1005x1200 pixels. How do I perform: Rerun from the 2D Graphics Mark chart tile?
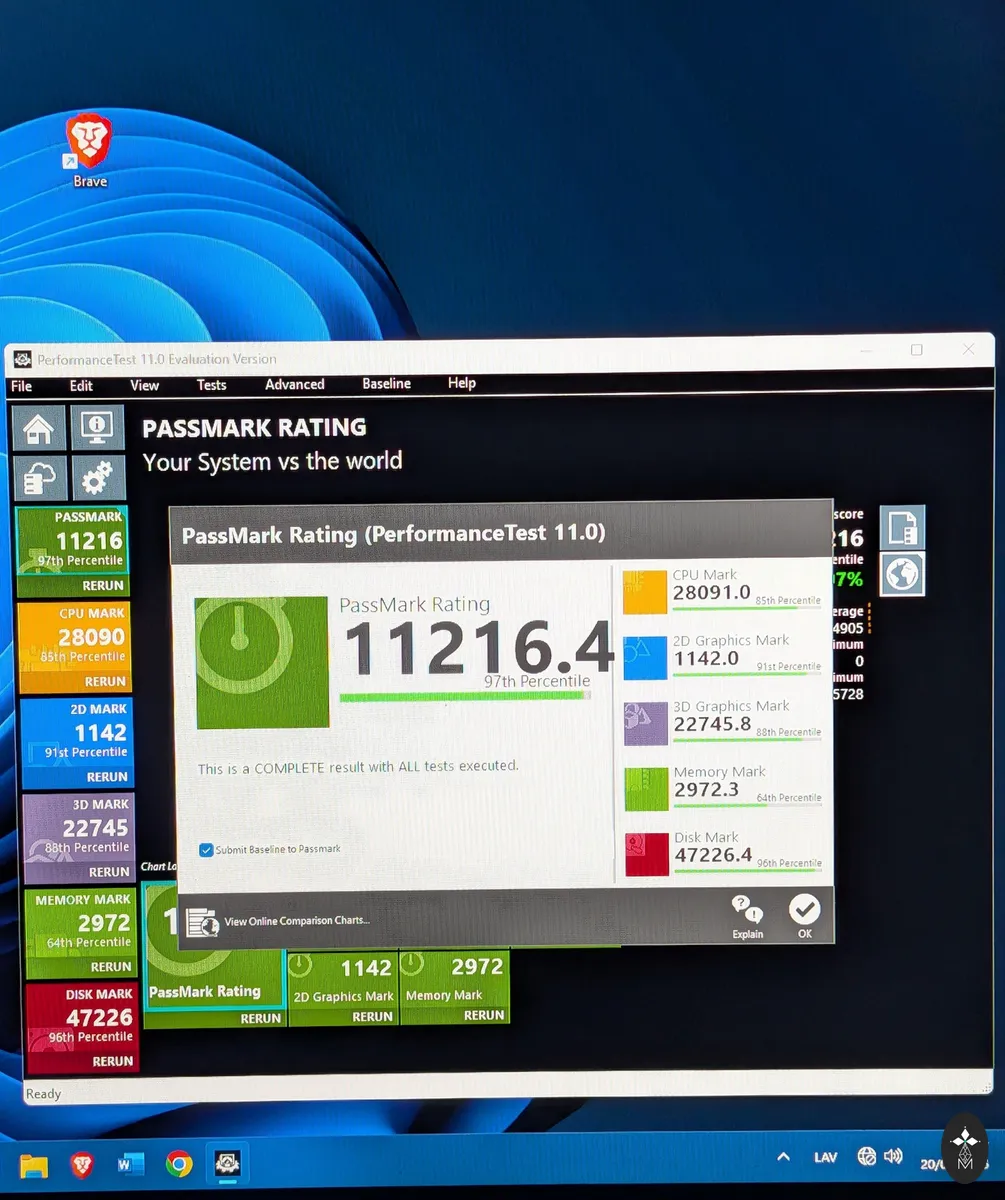point(372,1016)
